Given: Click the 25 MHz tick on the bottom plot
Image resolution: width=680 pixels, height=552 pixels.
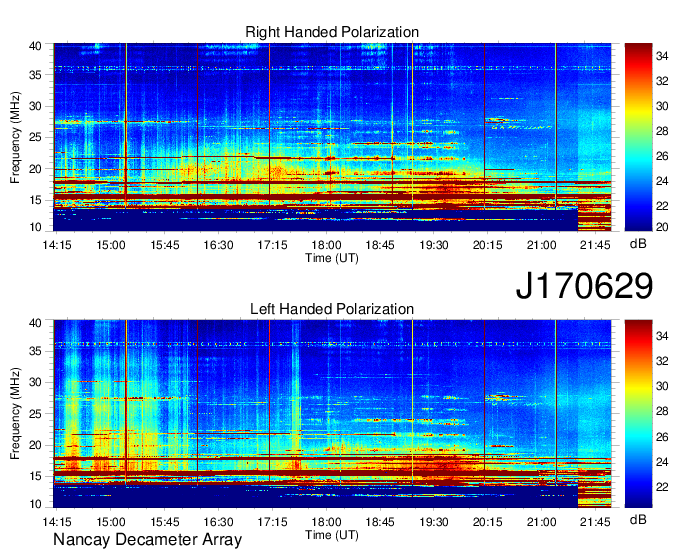Looking at the screenshot, I should click(35, 414).
